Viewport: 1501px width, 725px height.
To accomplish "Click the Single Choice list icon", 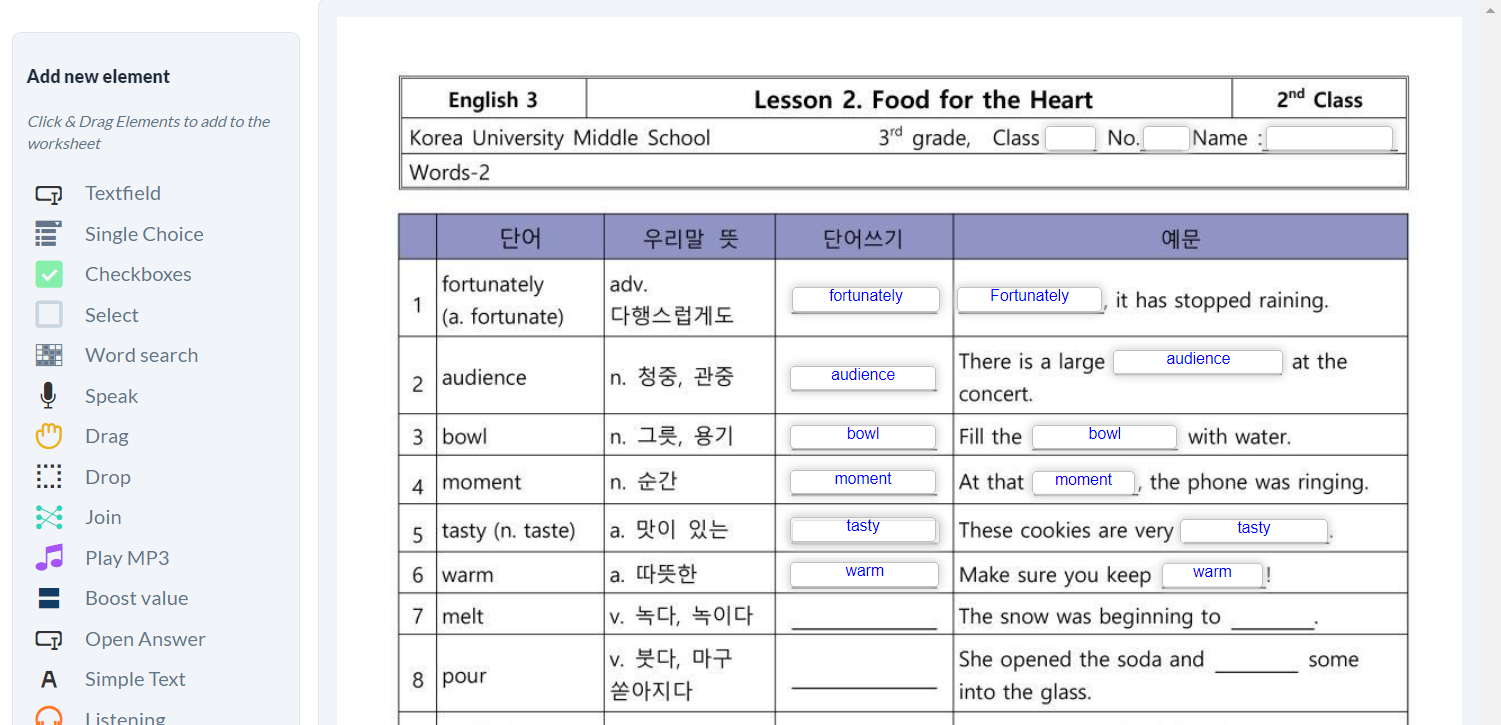I will click(x=48, y=234).
